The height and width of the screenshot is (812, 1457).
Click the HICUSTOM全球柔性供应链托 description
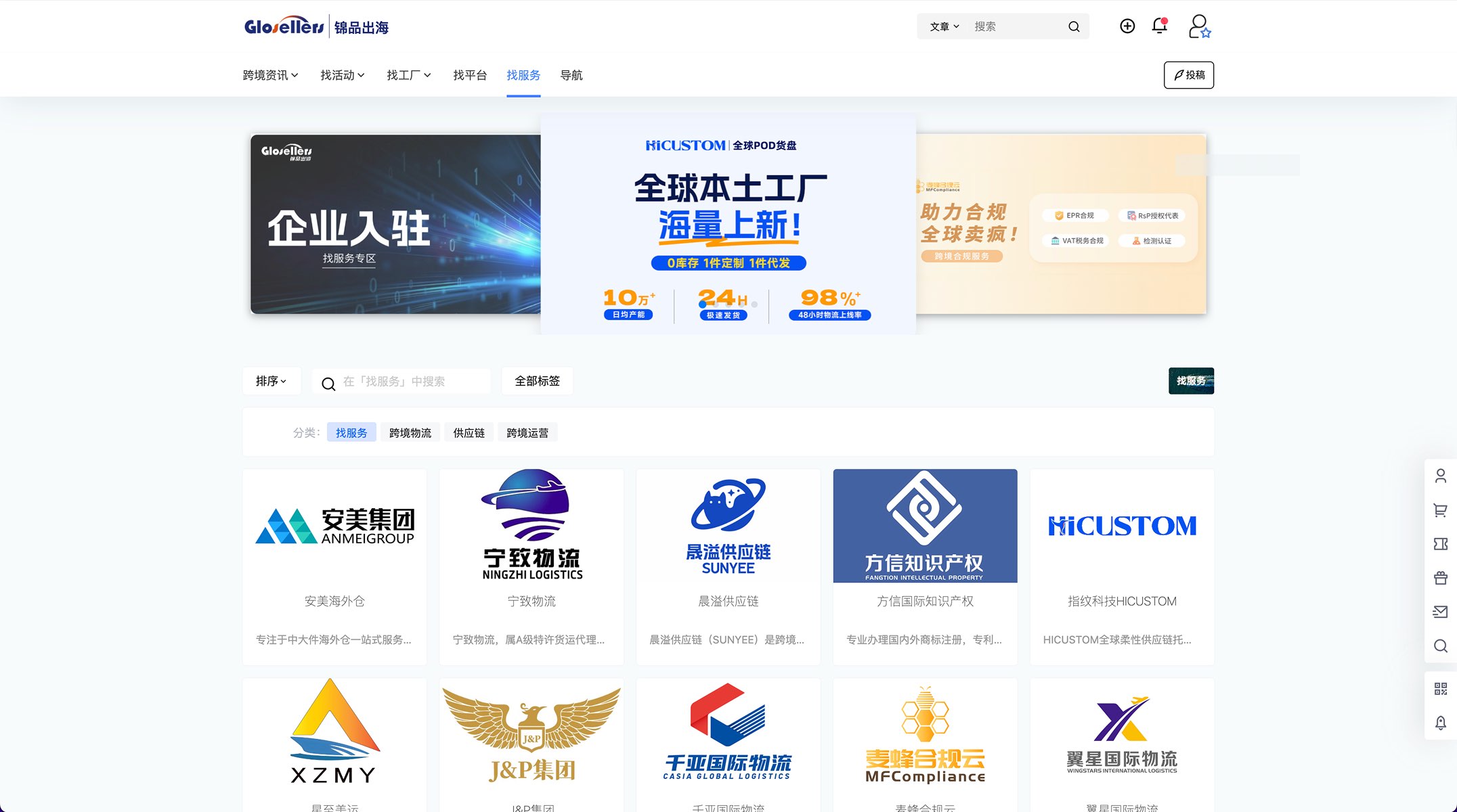1117,639
